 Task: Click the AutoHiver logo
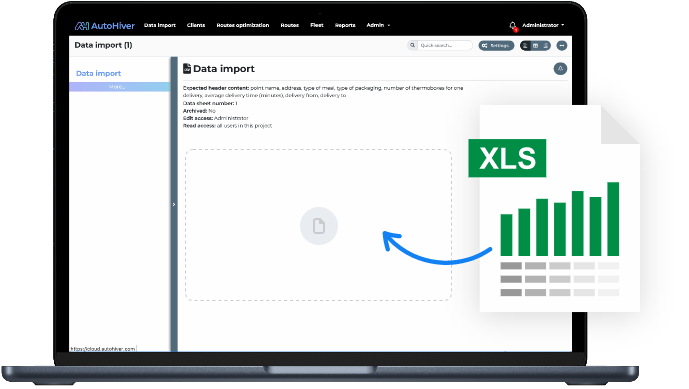pos(105,26)
